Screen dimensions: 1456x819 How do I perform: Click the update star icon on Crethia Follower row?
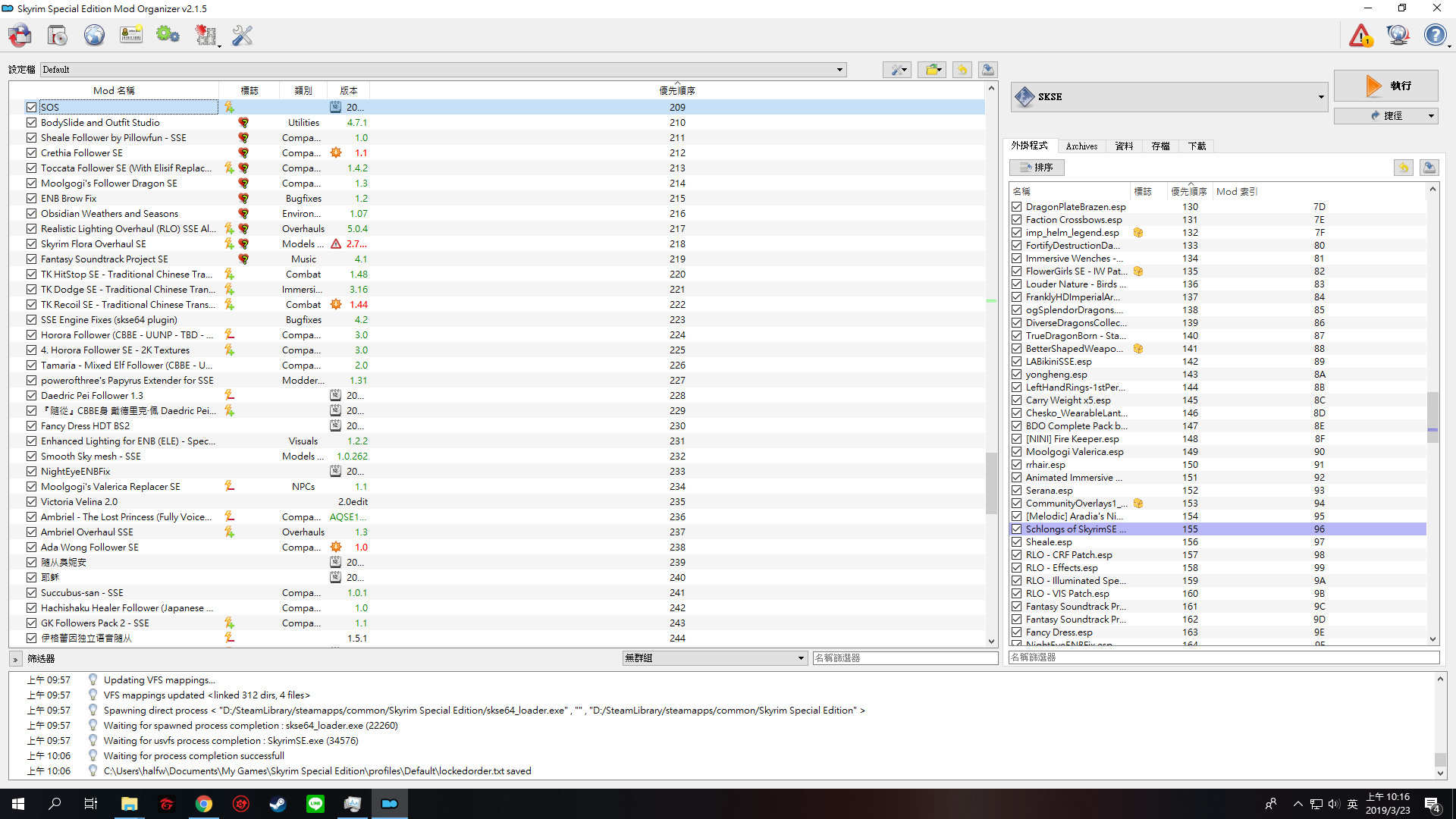coord(336,153)
